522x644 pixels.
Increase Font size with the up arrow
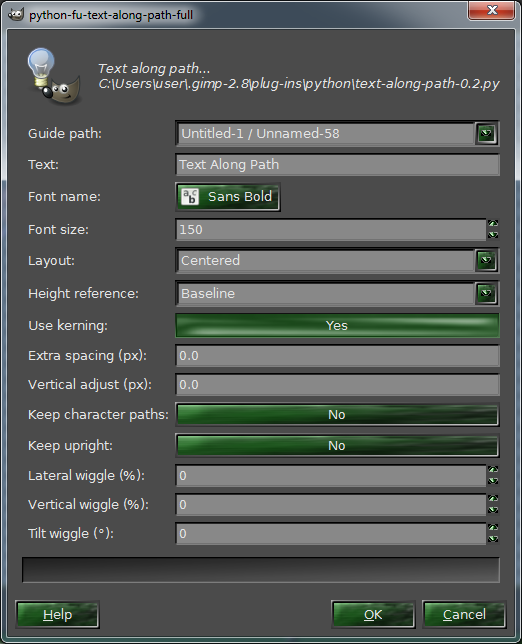493,223
